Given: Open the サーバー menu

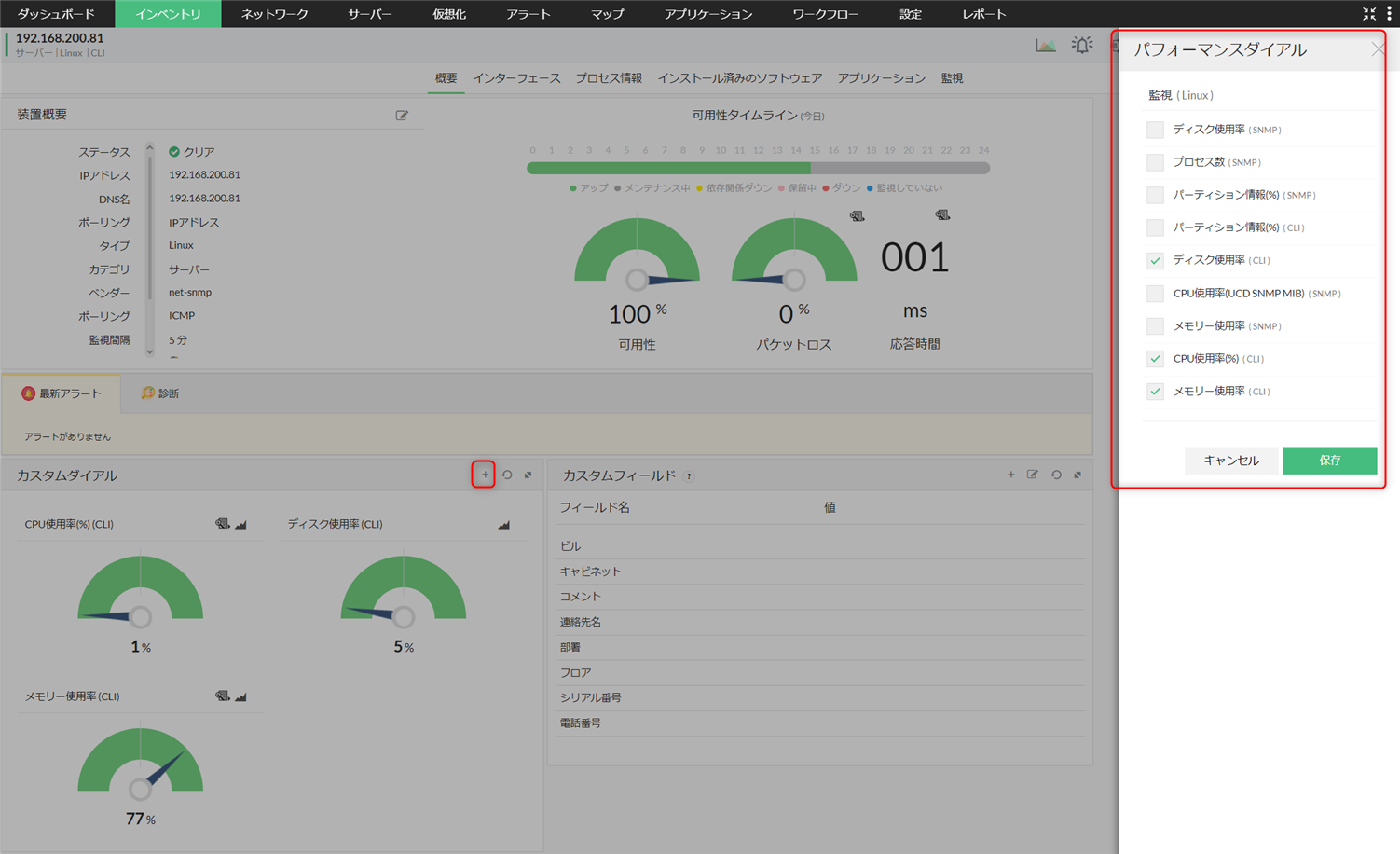Looking at the screenshot, I should (369, 14).
